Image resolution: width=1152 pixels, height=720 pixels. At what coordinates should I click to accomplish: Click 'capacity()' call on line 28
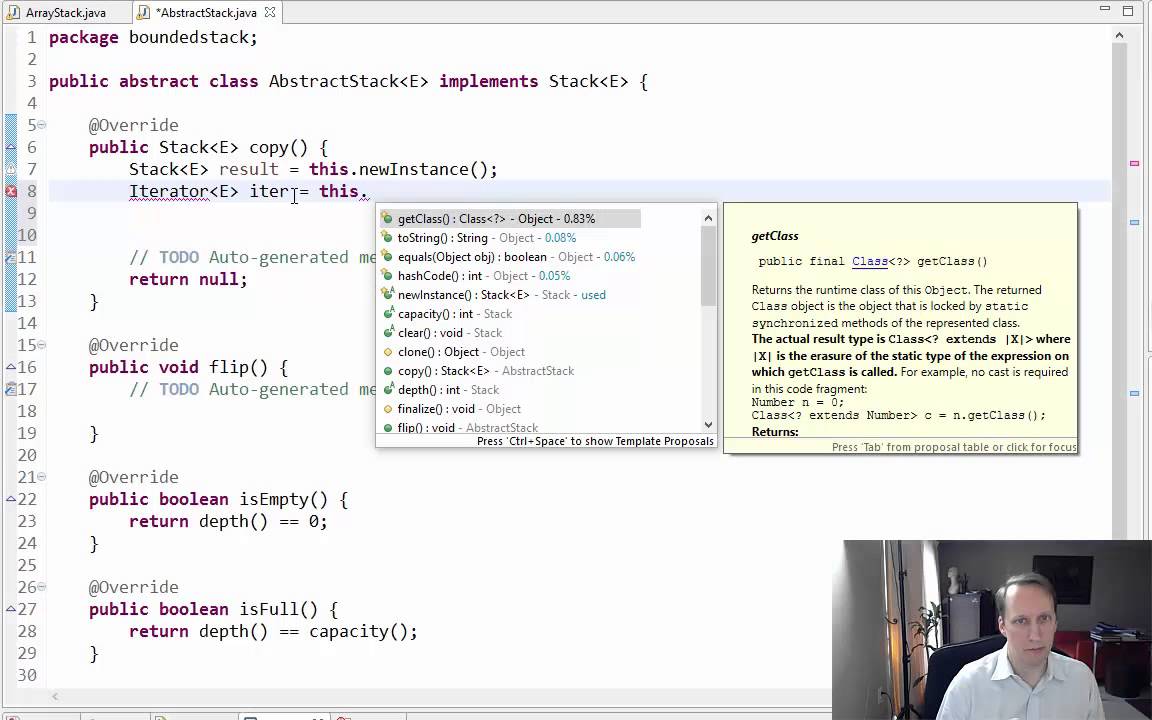point(358,632)
